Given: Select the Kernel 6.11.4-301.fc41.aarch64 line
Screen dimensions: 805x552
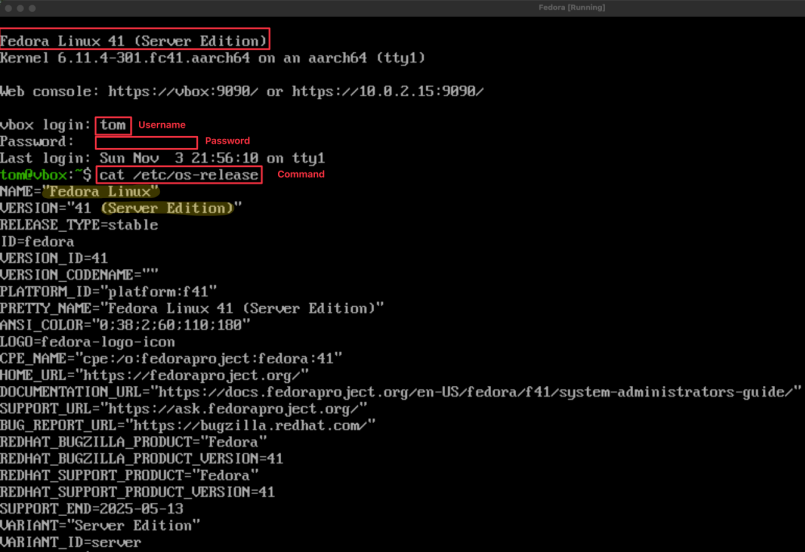Looking at the screenshot, I should (213, 58).
